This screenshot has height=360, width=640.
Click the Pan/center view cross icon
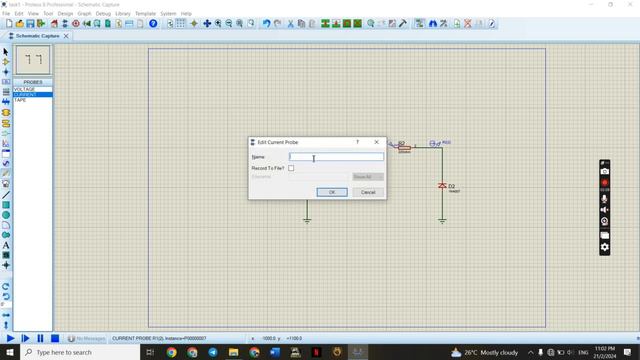pos(207,24)
